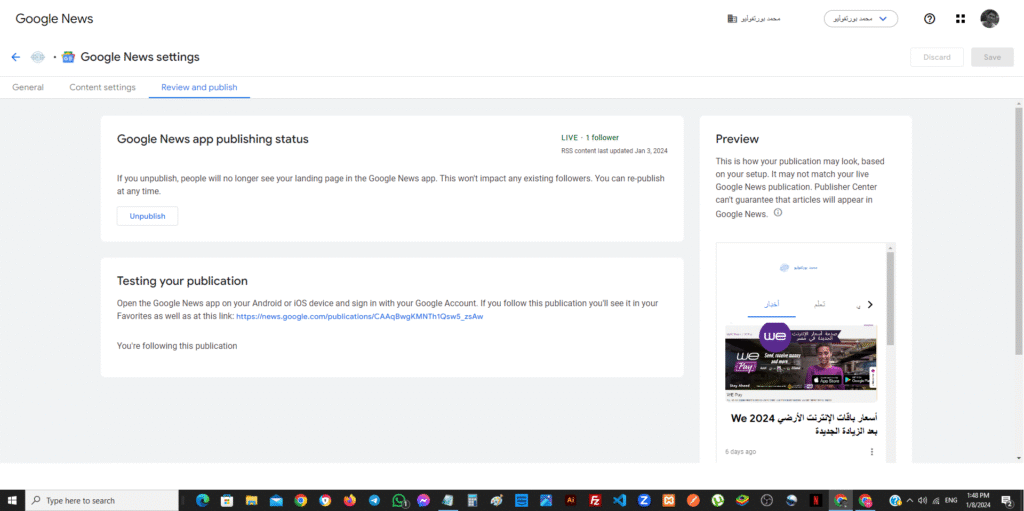The image size is (1024, 511).
Task: Open XAMPP from the taskbar
Action: click(669, 501)
